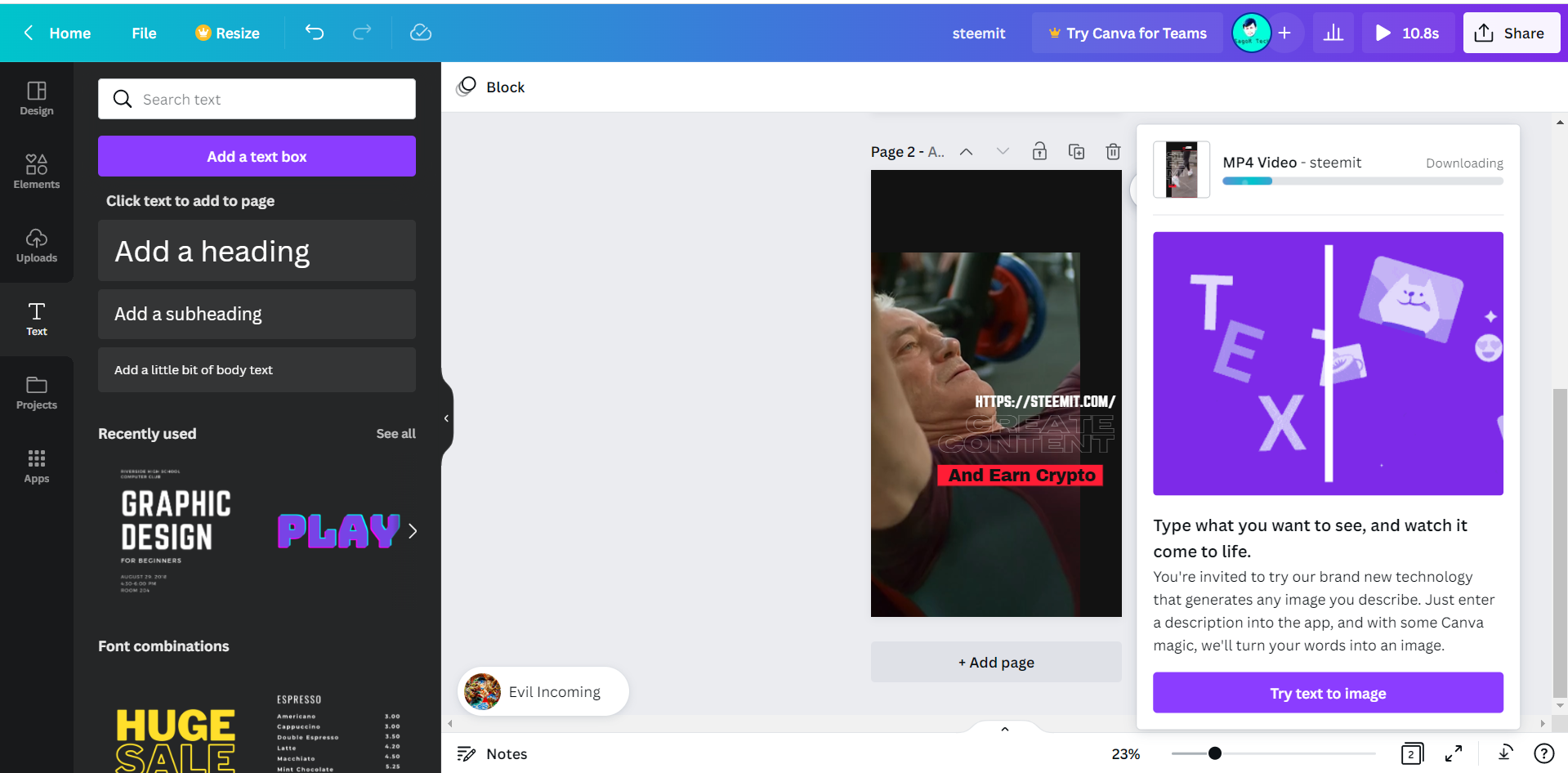The image size is (1568, 773).
Task: Click Try Canva for Teams
Action: click(1128, 34)
